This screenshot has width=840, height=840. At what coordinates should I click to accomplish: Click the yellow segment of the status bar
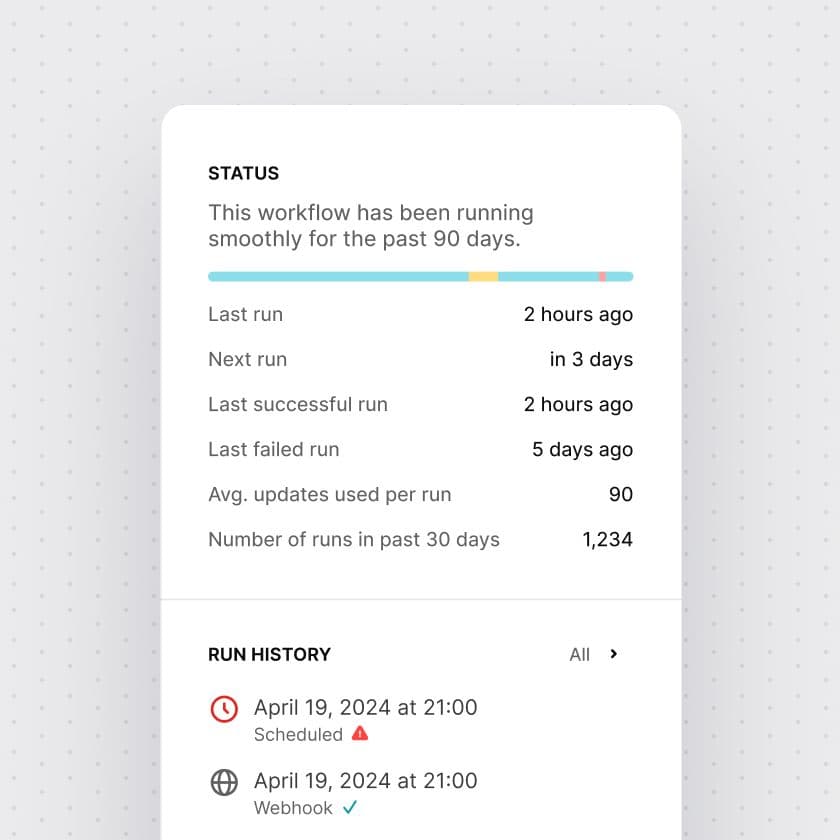click(483, 275)
